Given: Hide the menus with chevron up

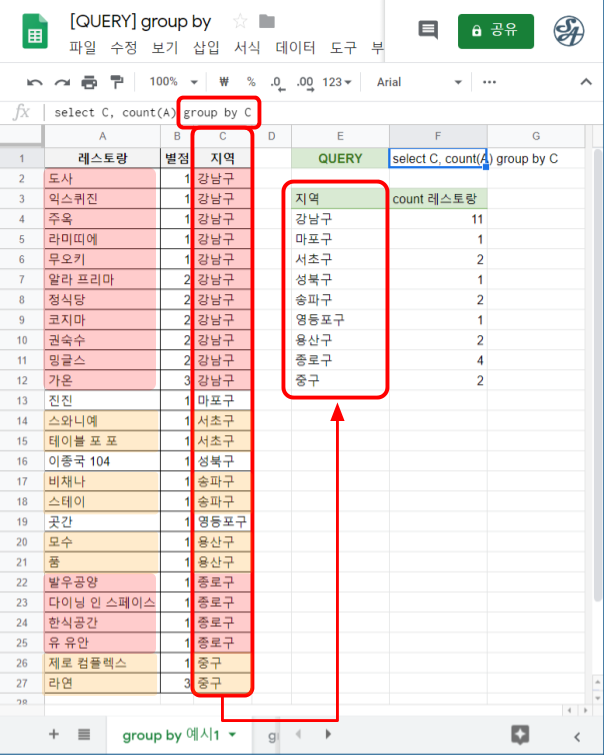Looking at the screenshot, I should coord(586,82).
